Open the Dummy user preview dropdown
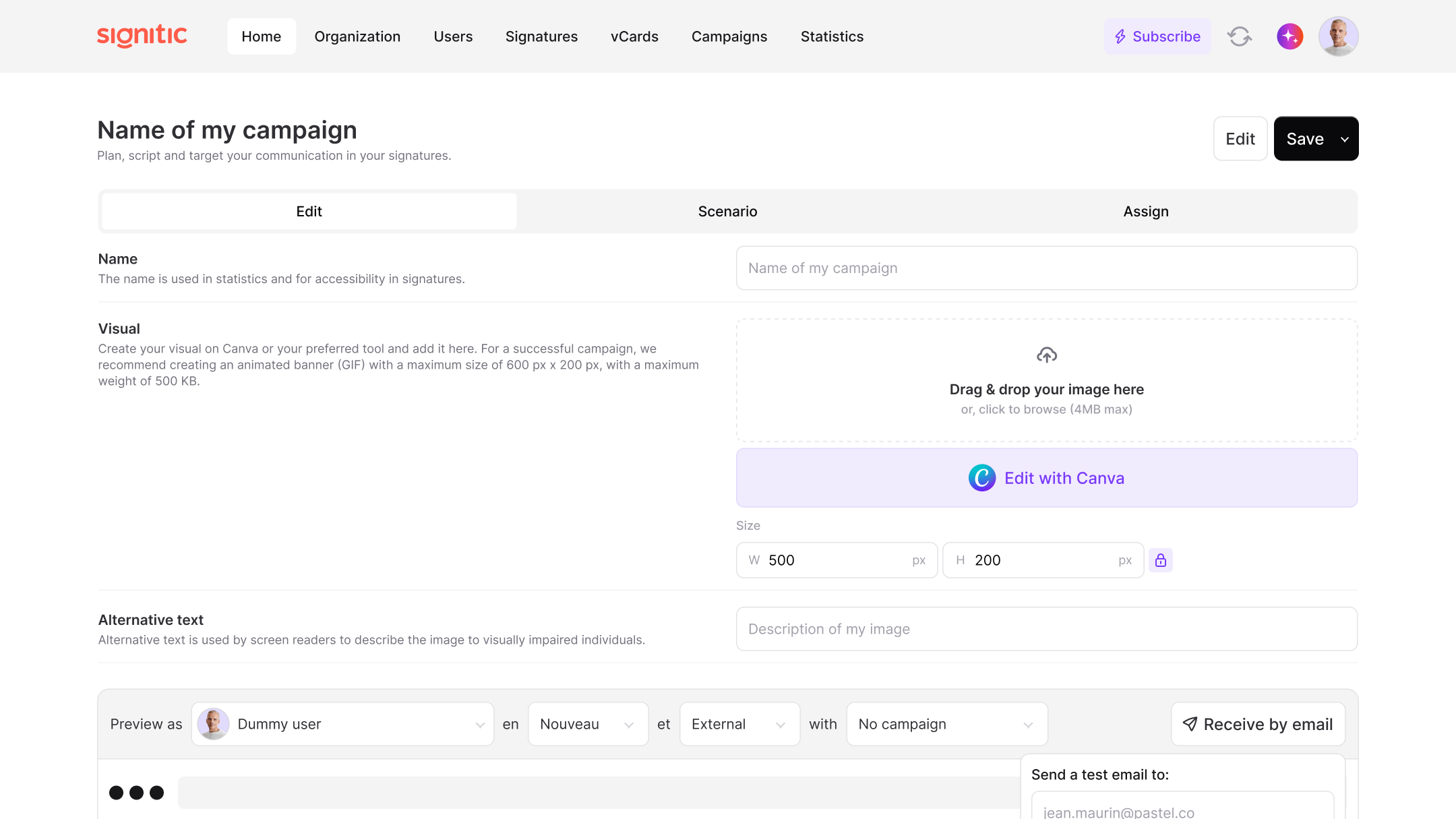Viewport: 1456px width, 819px height. click(342, 724)
